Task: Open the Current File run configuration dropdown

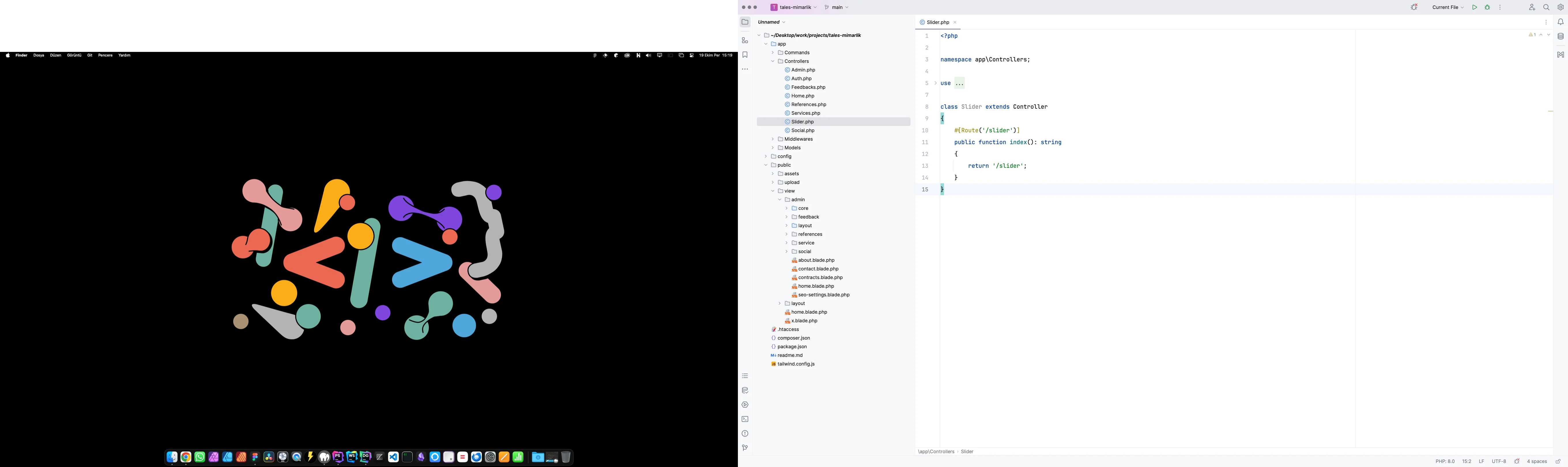Action: [1448, 7]
